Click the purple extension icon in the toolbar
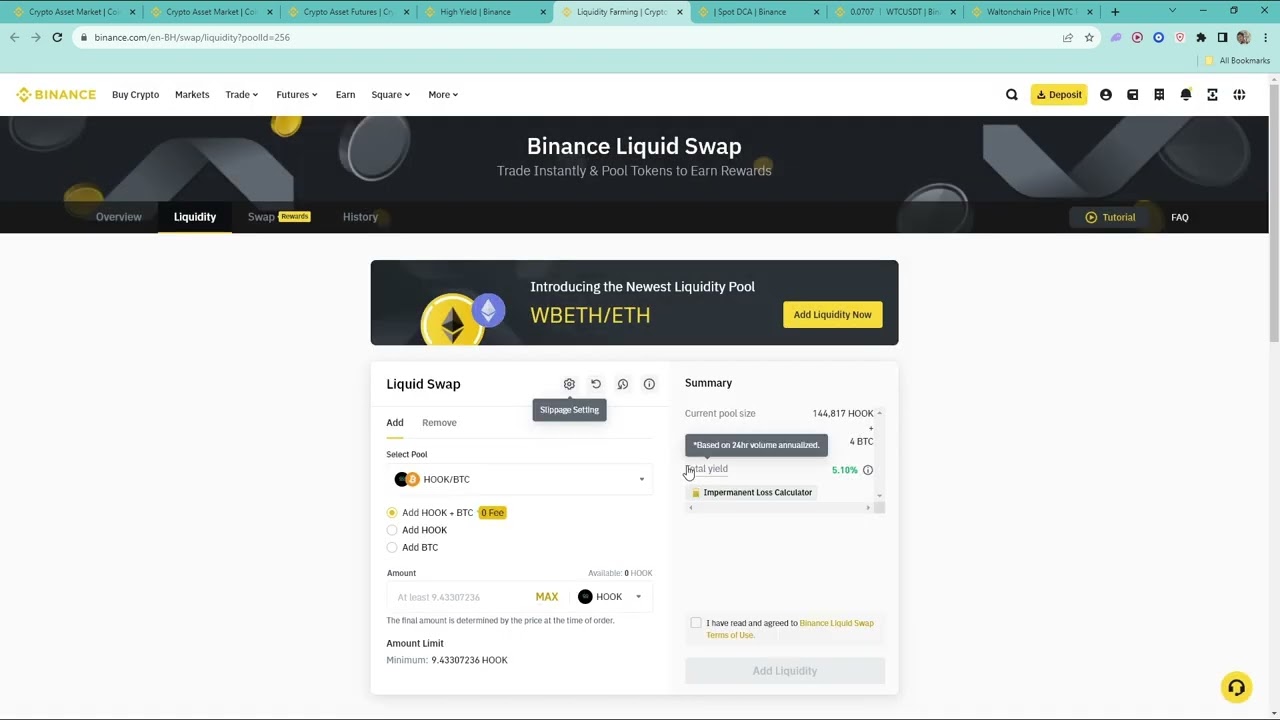Screen dimensions: 1280x720 click(x=1116, y=37)
